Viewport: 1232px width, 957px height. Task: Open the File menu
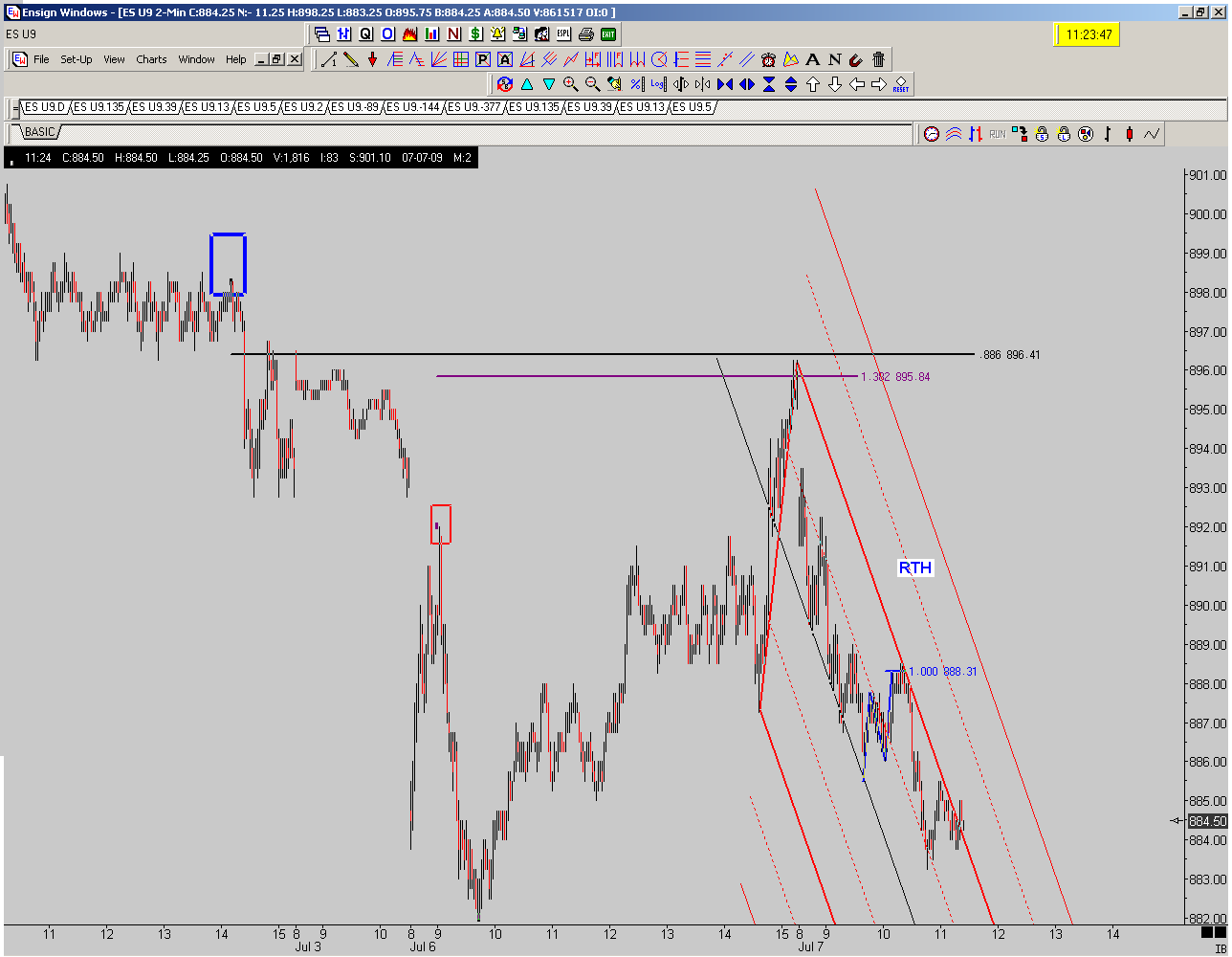pyautogui.click(x=41, y=59)
